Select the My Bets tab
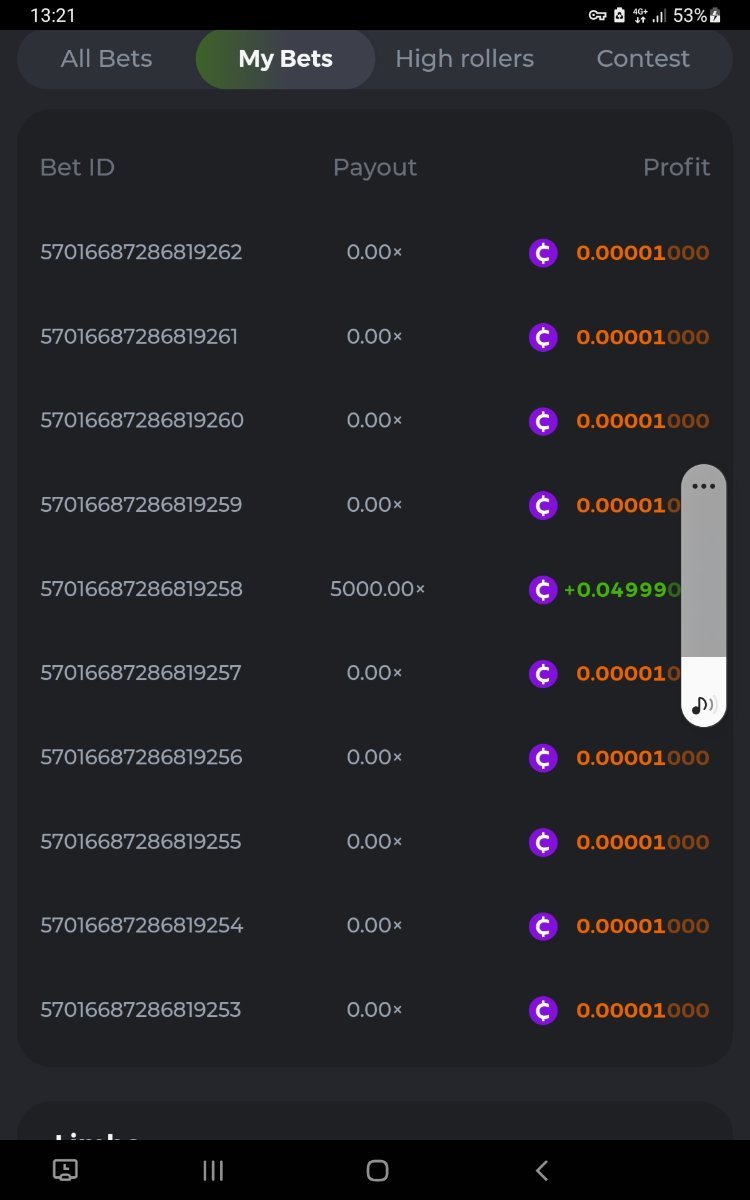 tap(285, 59)
